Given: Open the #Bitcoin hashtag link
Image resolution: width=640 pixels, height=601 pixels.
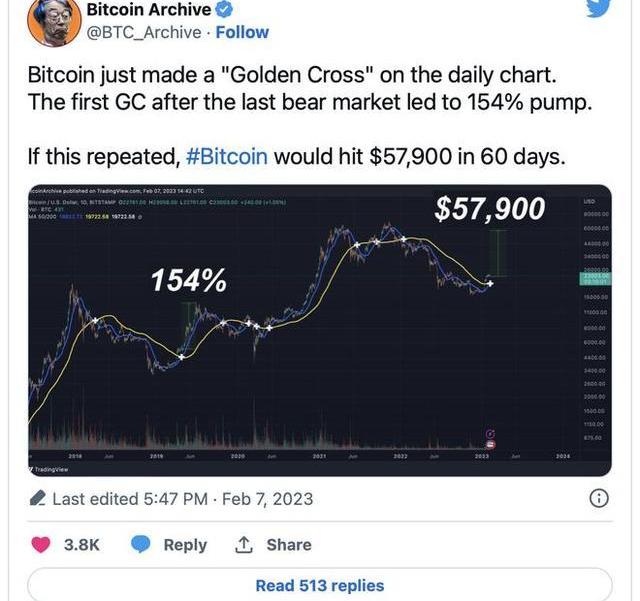Looking at the screenshot, I should point(228,156).
